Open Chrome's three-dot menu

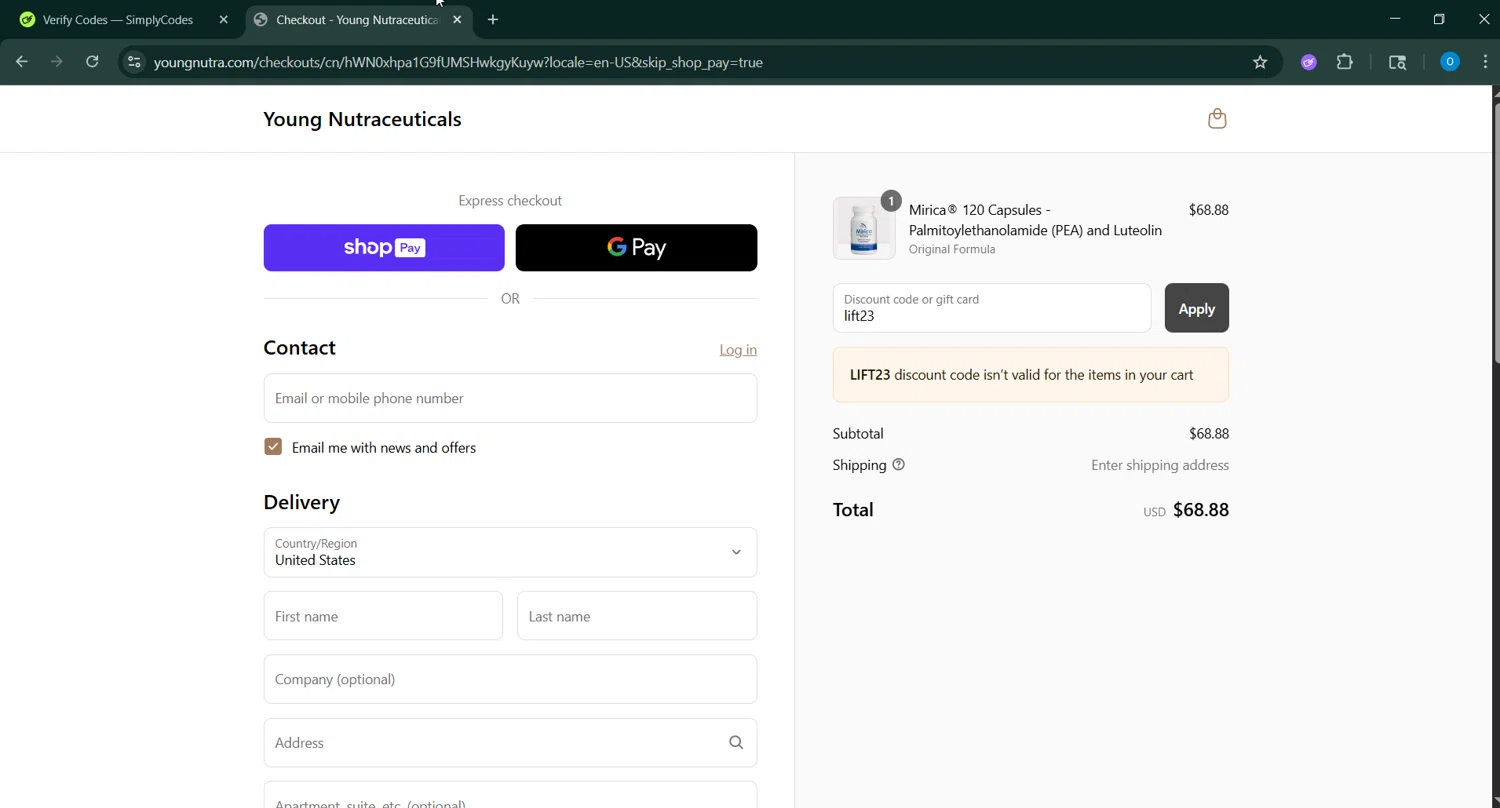click(1485, 62)
